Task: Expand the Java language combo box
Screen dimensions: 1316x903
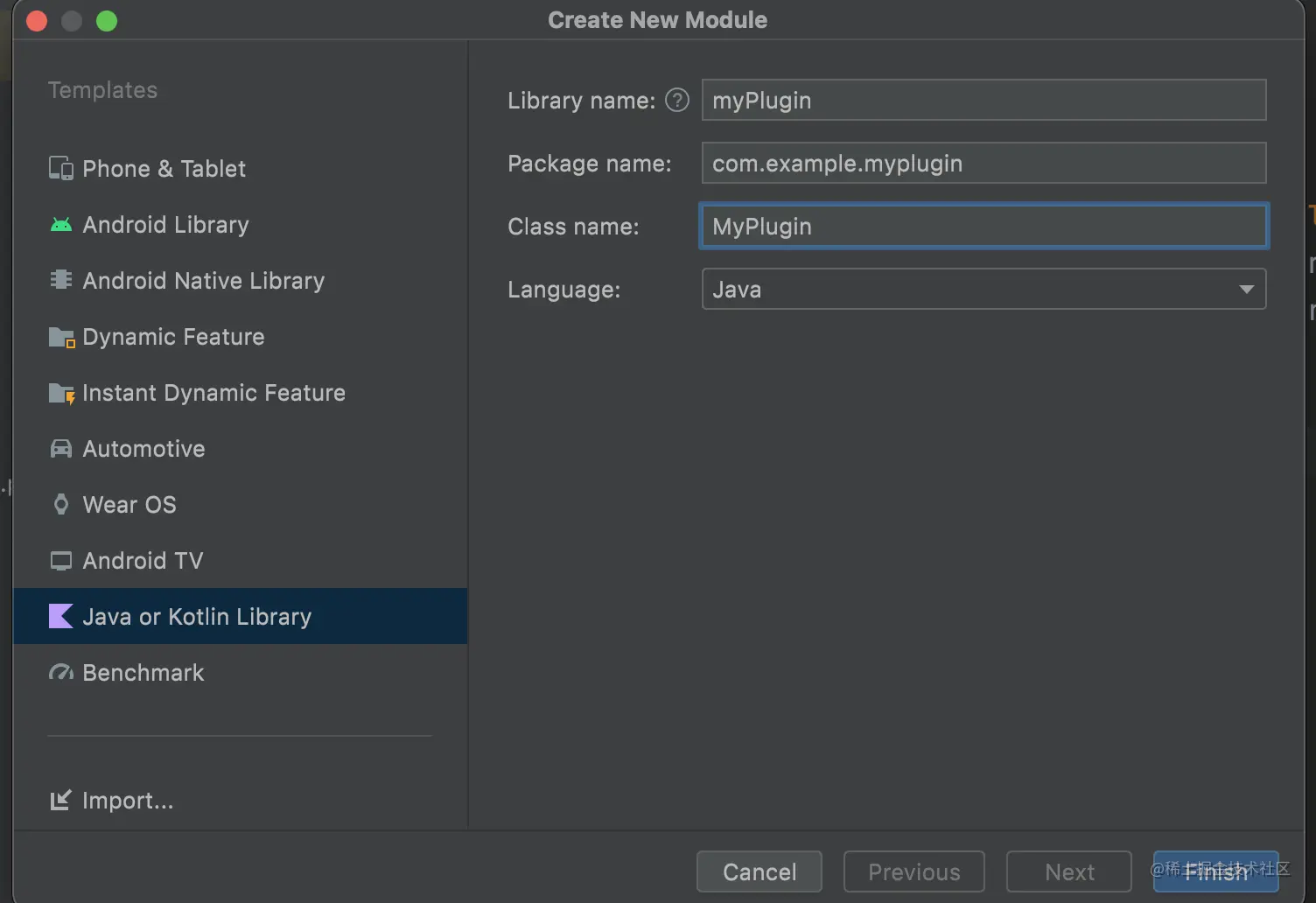Action: [971, 290]
